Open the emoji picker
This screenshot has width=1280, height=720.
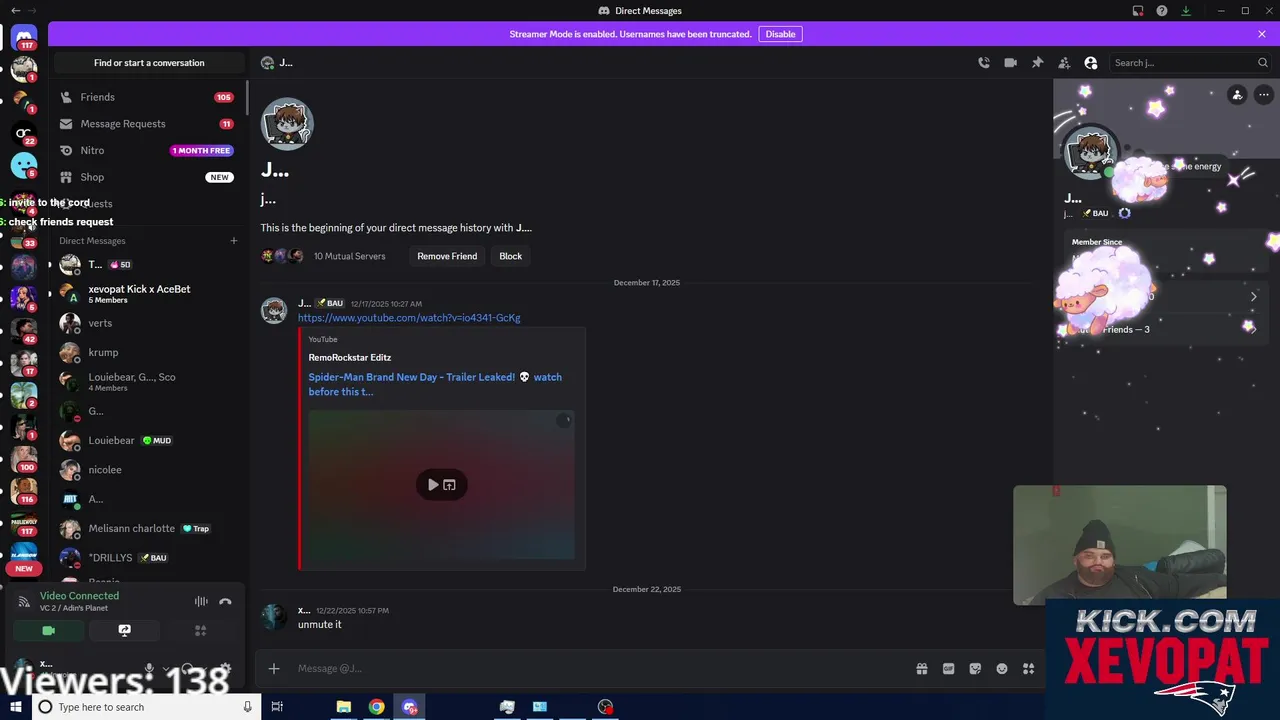pos(1002,669)
